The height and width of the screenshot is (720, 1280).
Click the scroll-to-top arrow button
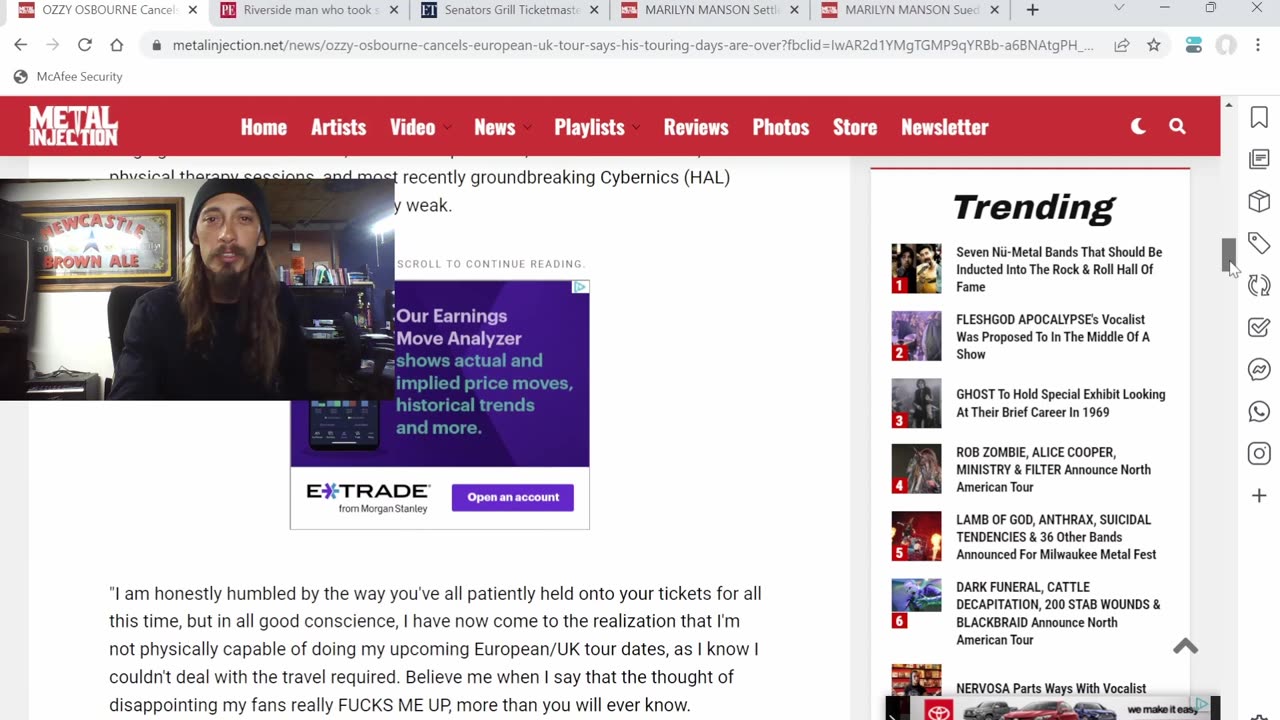pos(1185,646)
